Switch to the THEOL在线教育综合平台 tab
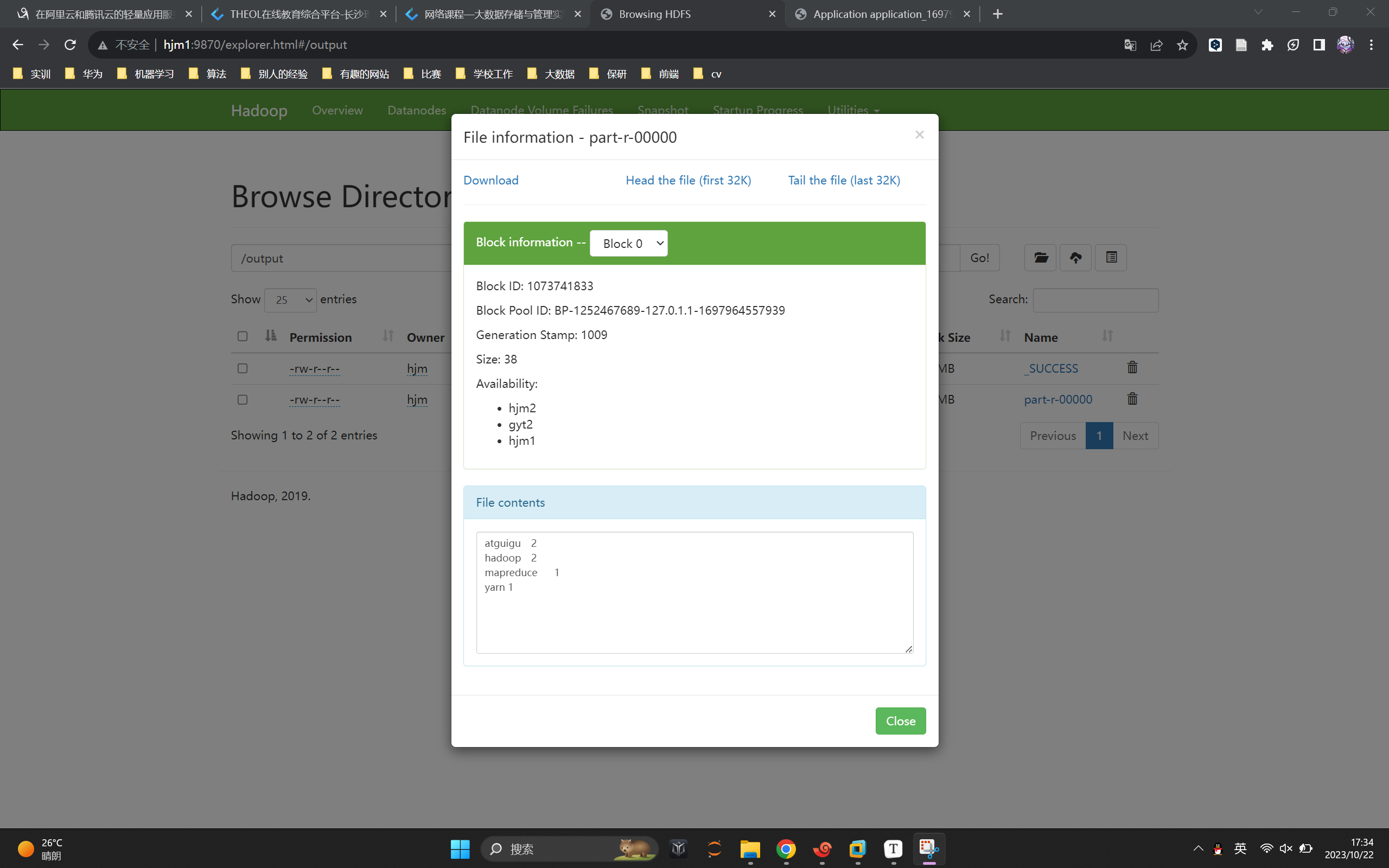 pyautogui.click(x=298, y=14)
